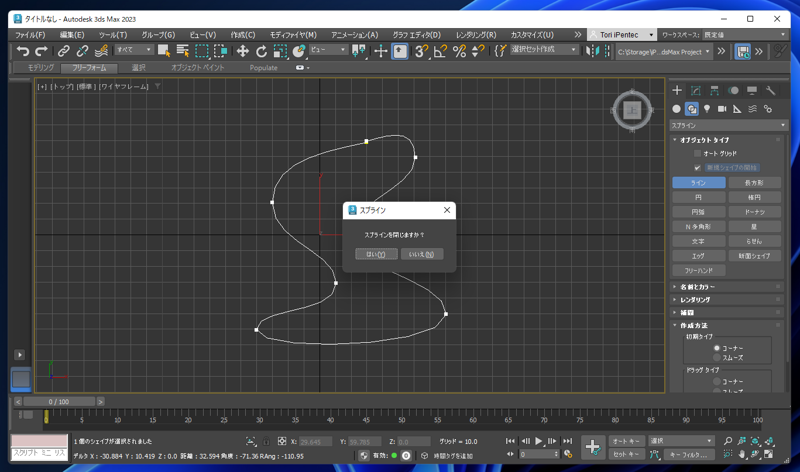This screenshot has width=800, height=472.
Task: Switch to the モデリング ribbon tab
Action: click(41, 67)
